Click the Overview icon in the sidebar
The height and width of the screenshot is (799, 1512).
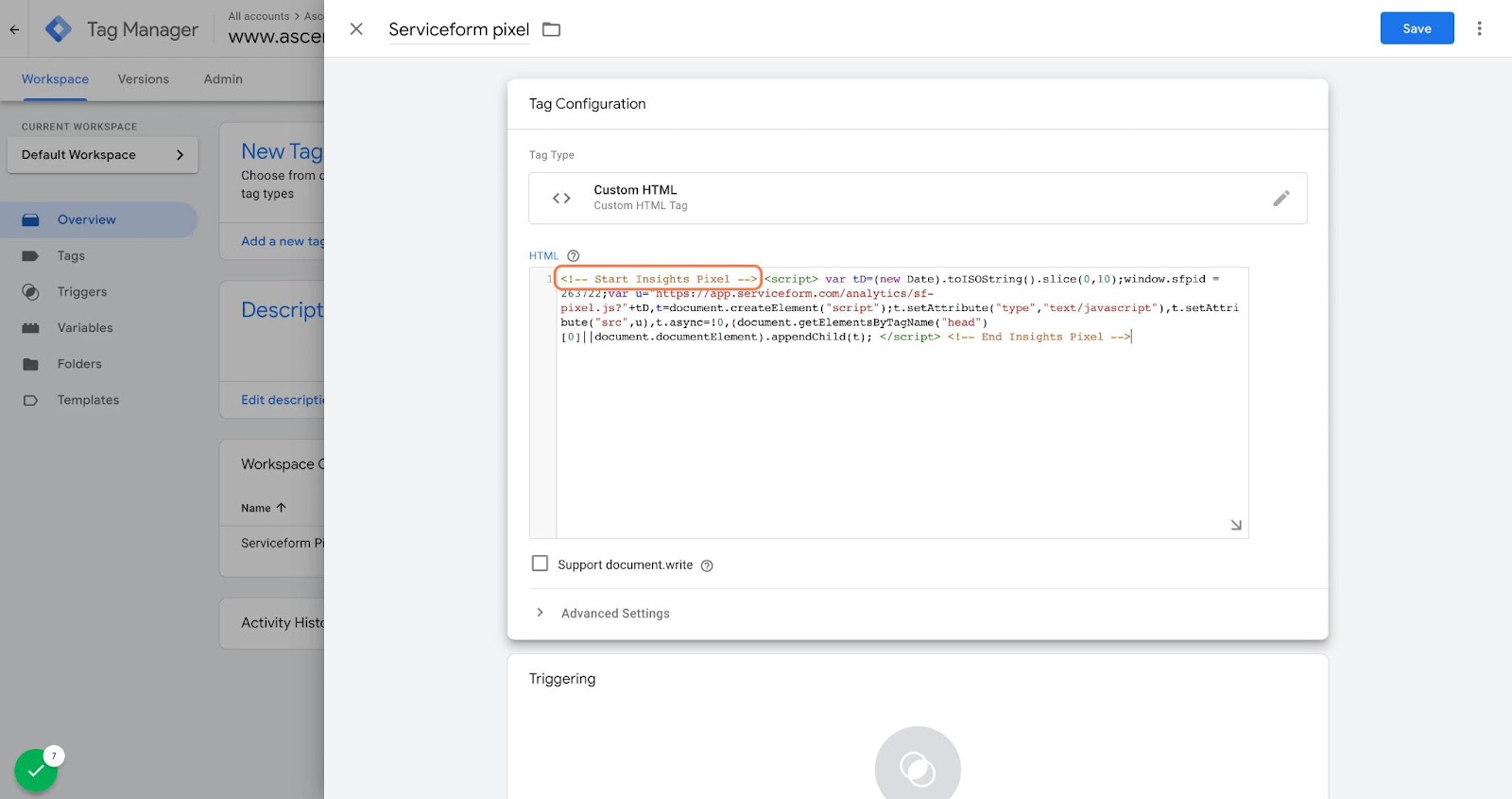click(x=30, y=219)
